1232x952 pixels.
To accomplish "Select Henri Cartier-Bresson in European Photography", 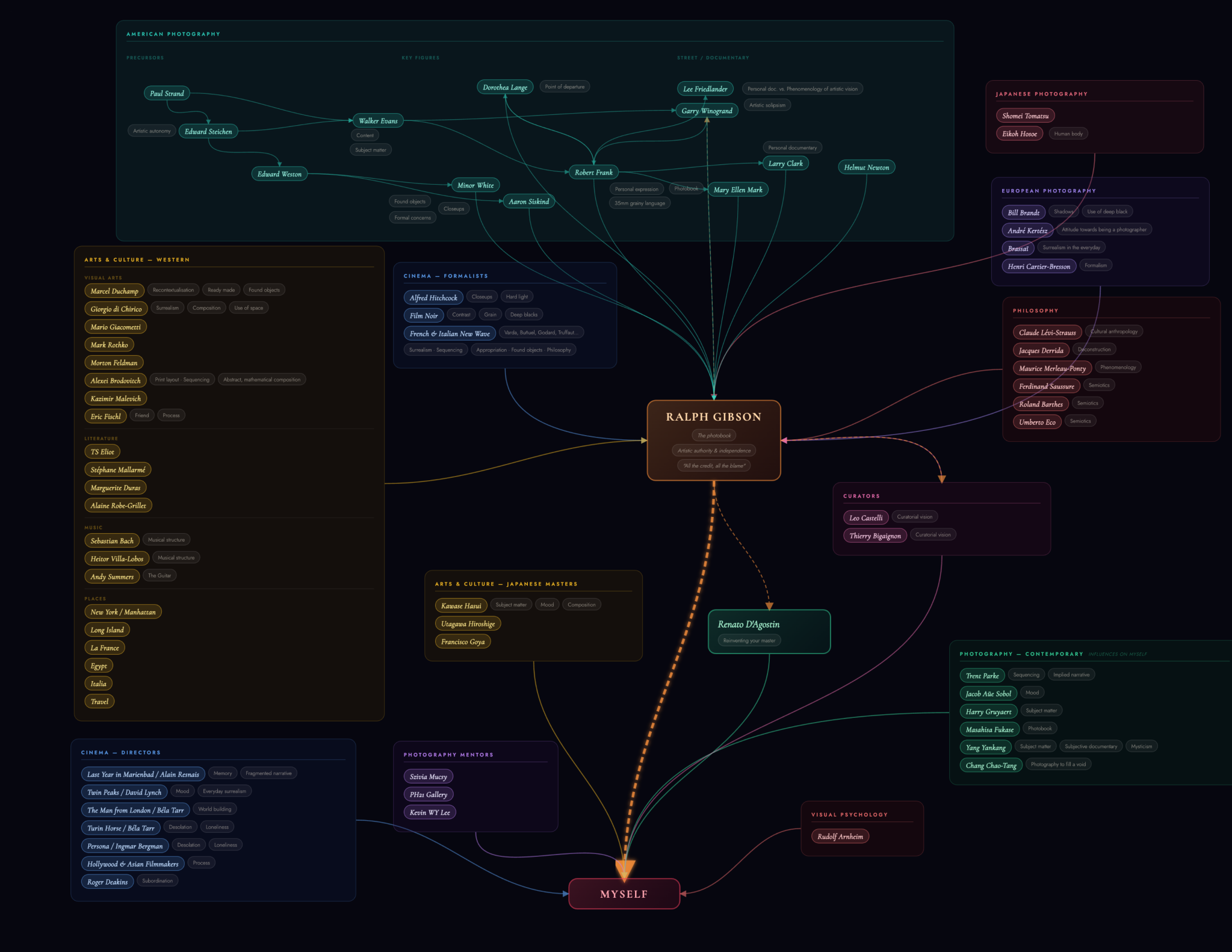I will click(x=1038, y=265).
